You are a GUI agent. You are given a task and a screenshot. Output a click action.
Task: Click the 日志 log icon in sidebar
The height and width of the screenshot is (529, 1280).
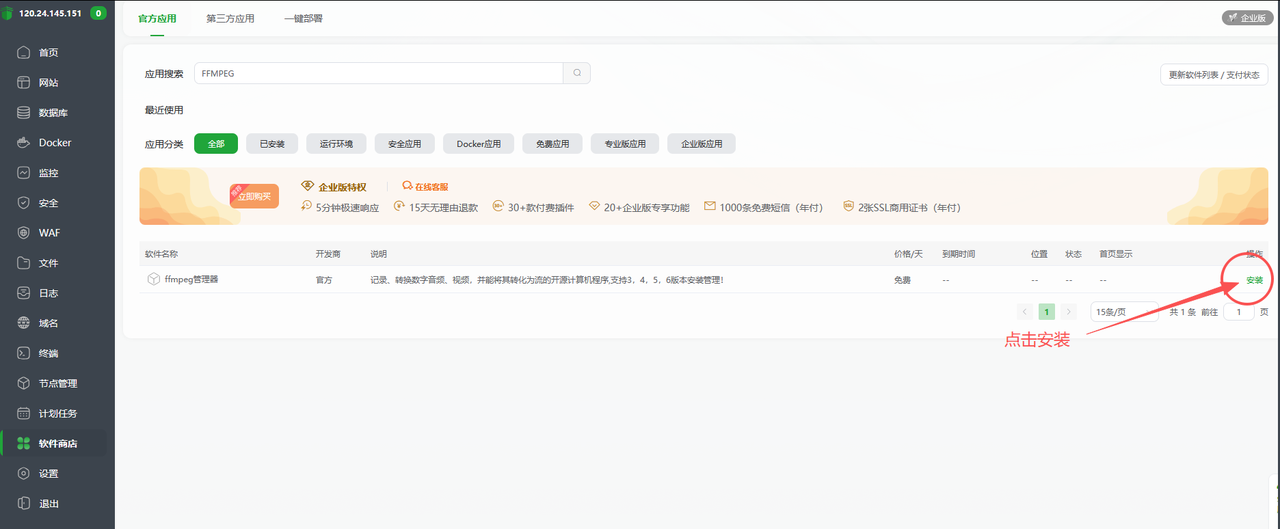(x=23, y=293)
